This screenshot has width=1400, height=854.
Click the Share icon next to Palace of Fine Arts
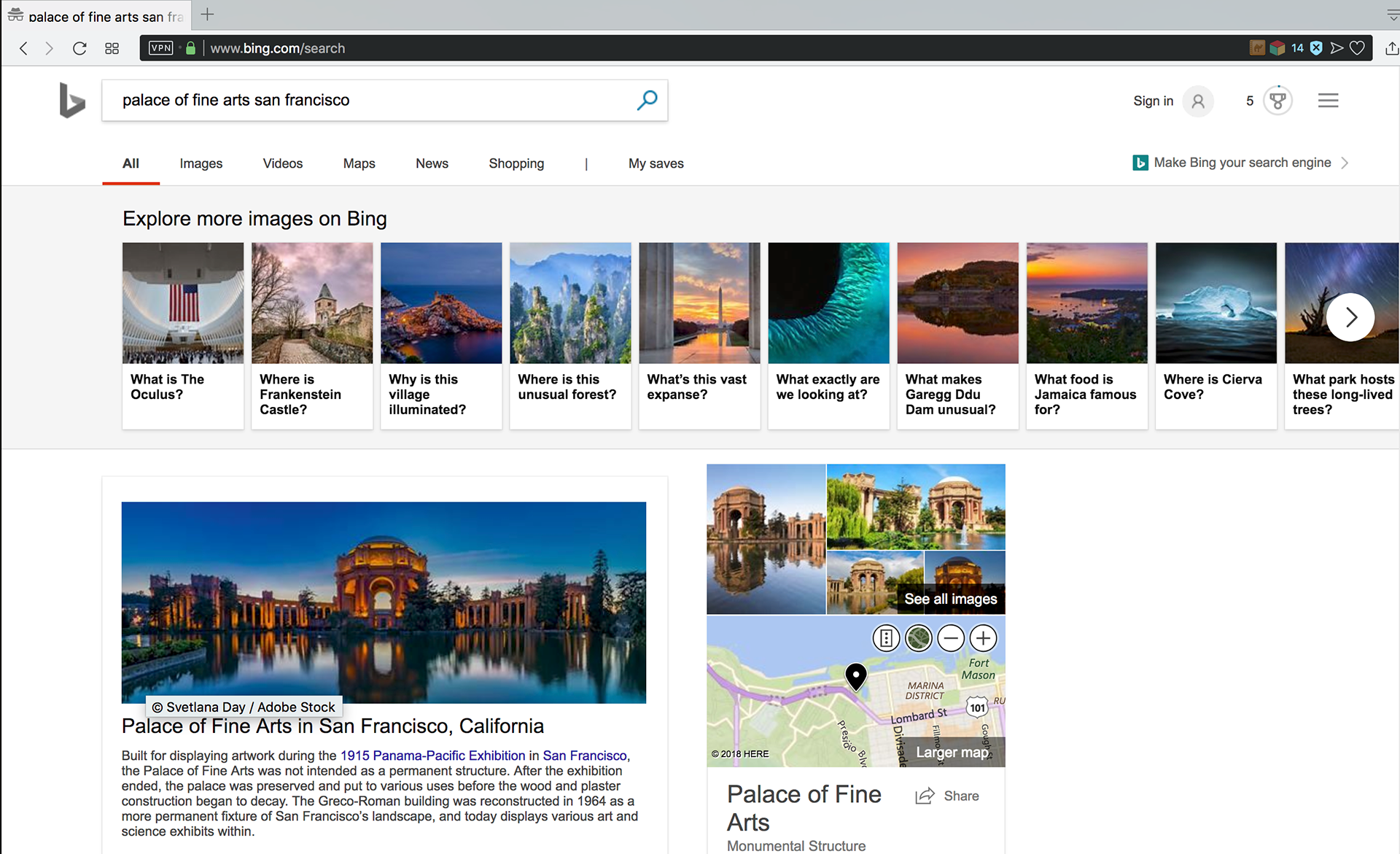tap(925, 796)
